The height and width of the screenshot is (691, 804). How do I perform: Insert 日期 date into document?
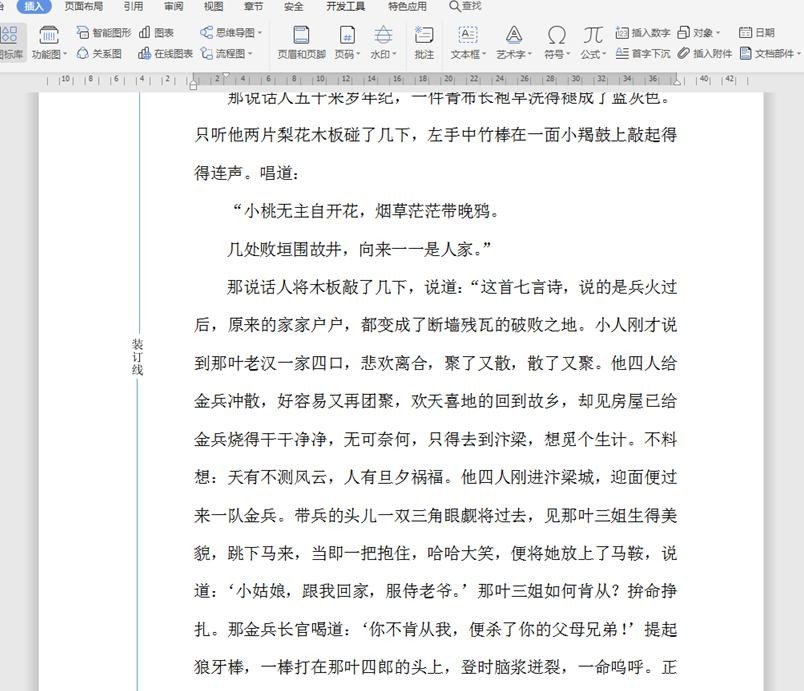[x=756, y=33]
